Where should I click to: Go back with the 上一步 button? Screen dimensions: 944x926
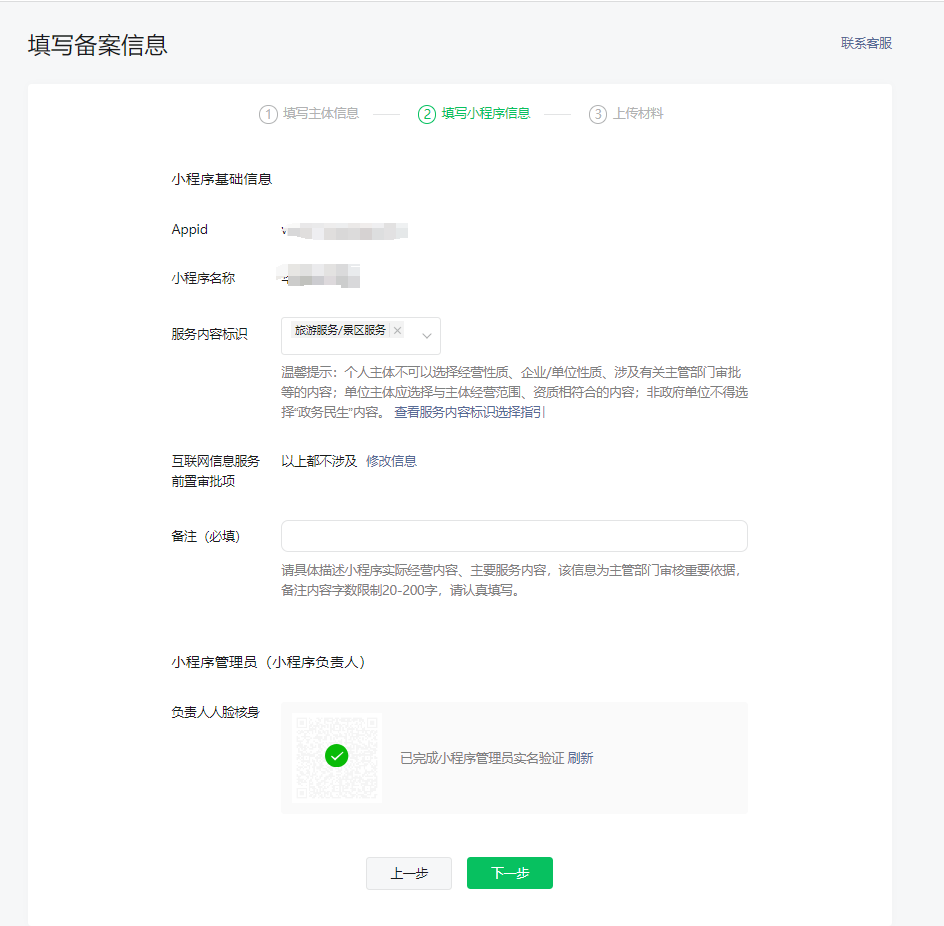click(409, 873)
